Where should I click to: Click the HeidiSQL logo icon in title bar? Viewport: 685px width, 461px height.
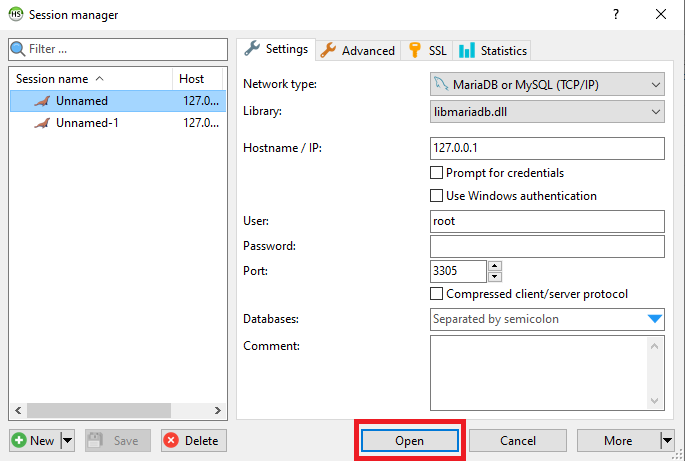click(x=16, y=14)
